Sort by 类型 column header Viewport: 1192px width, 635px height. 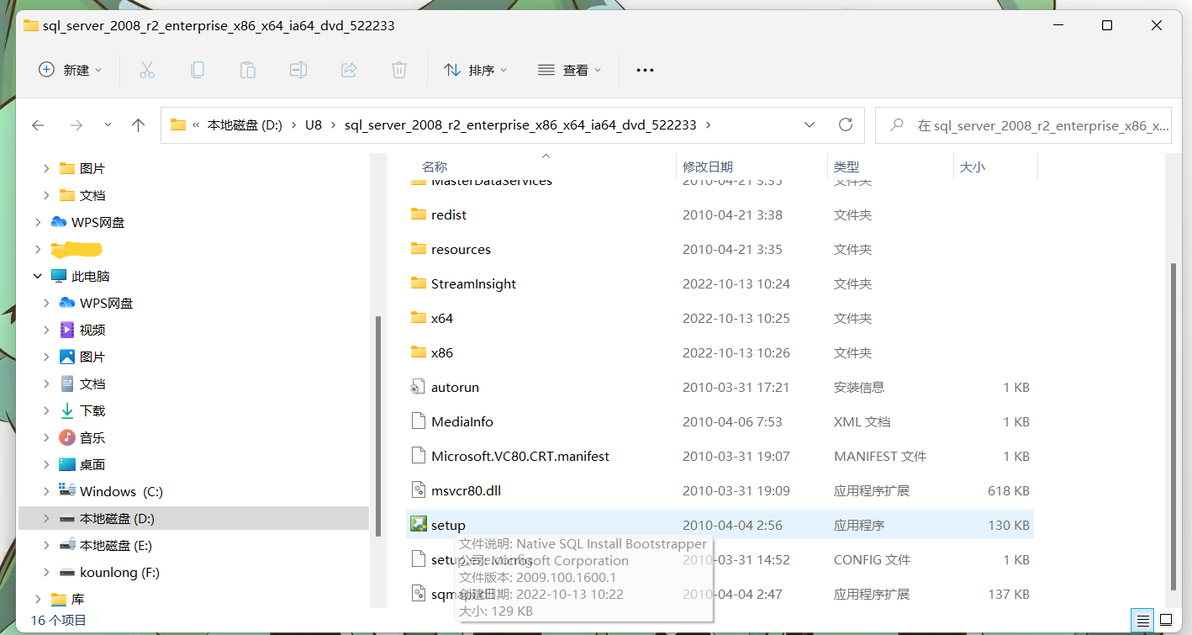click(x=846, y=167)
